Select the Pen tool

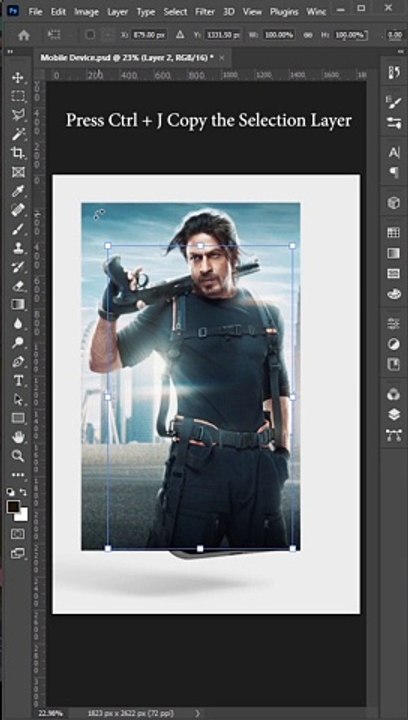[x=18, y=361]
